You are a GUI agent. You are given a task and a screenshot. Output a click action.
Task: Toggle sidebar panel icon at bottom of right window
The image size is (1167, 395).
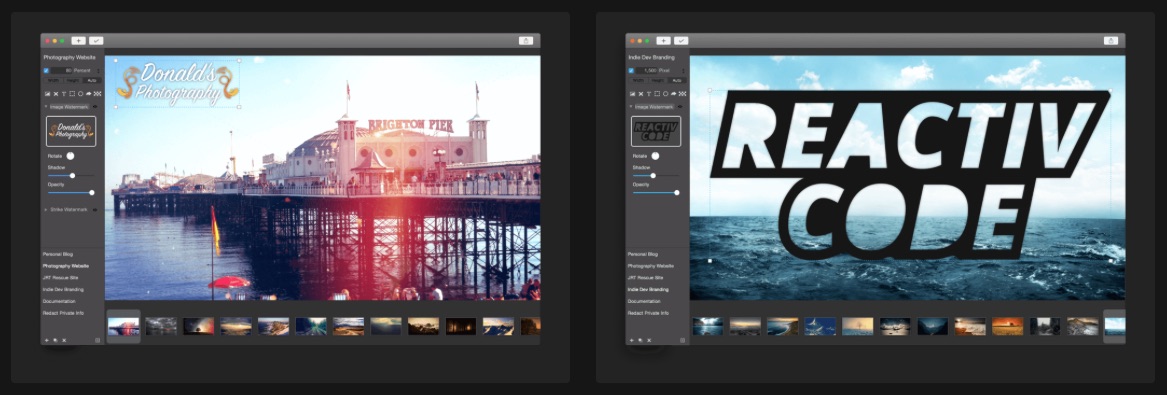(682, 340)
